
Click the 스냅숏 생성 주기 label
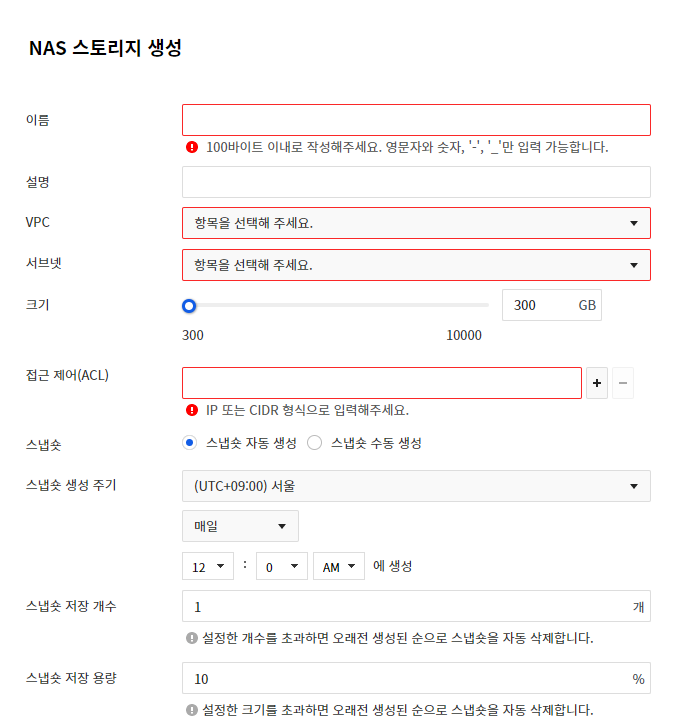71,485
